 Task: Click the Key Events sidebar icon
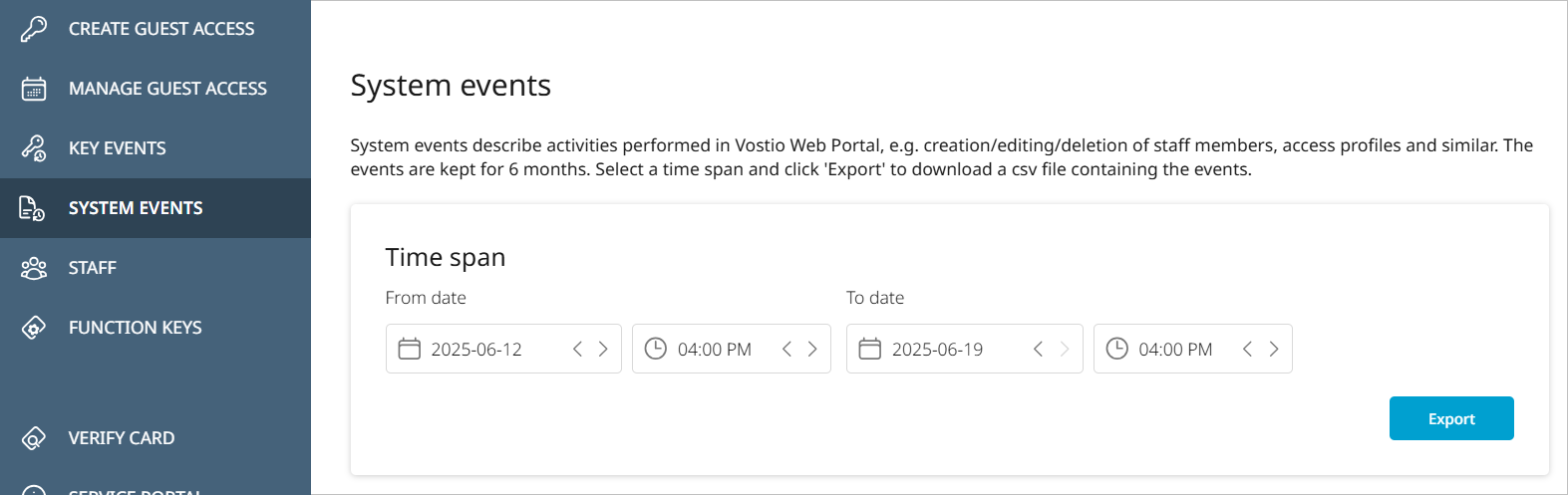(34, 148)
